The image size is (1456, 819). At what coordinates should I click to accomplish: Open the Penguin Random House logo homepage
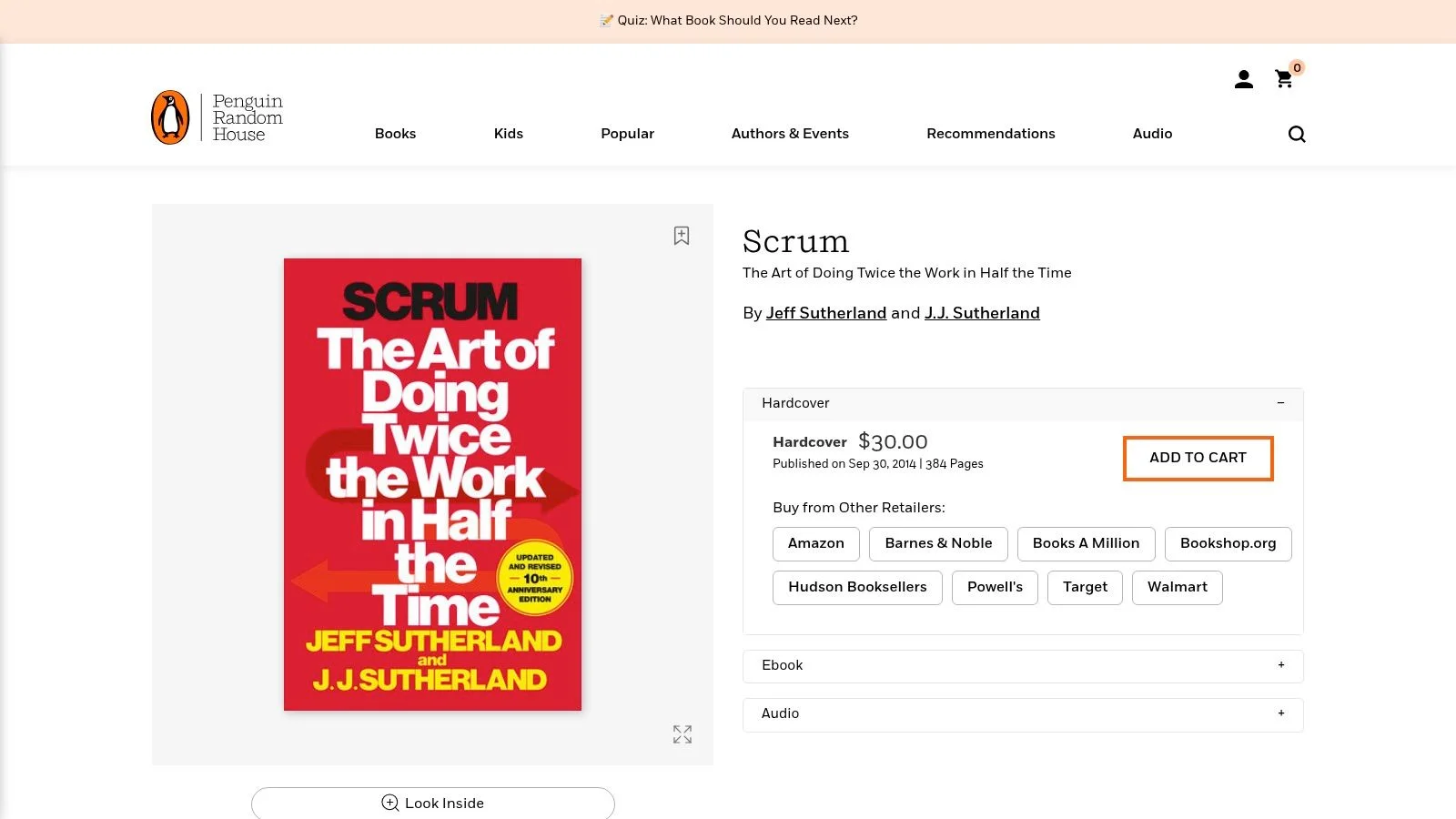click(217, 117)
